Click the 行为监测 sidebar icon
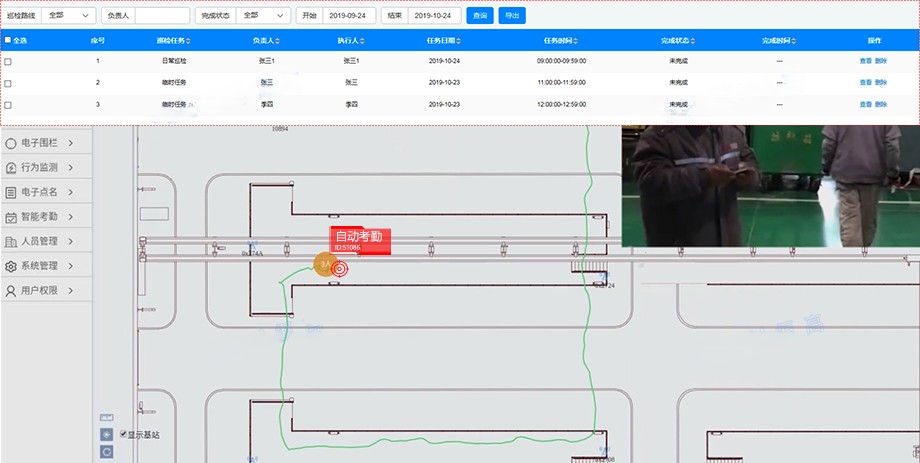Viewport: 920px width, 463px height. pos(11,167)
